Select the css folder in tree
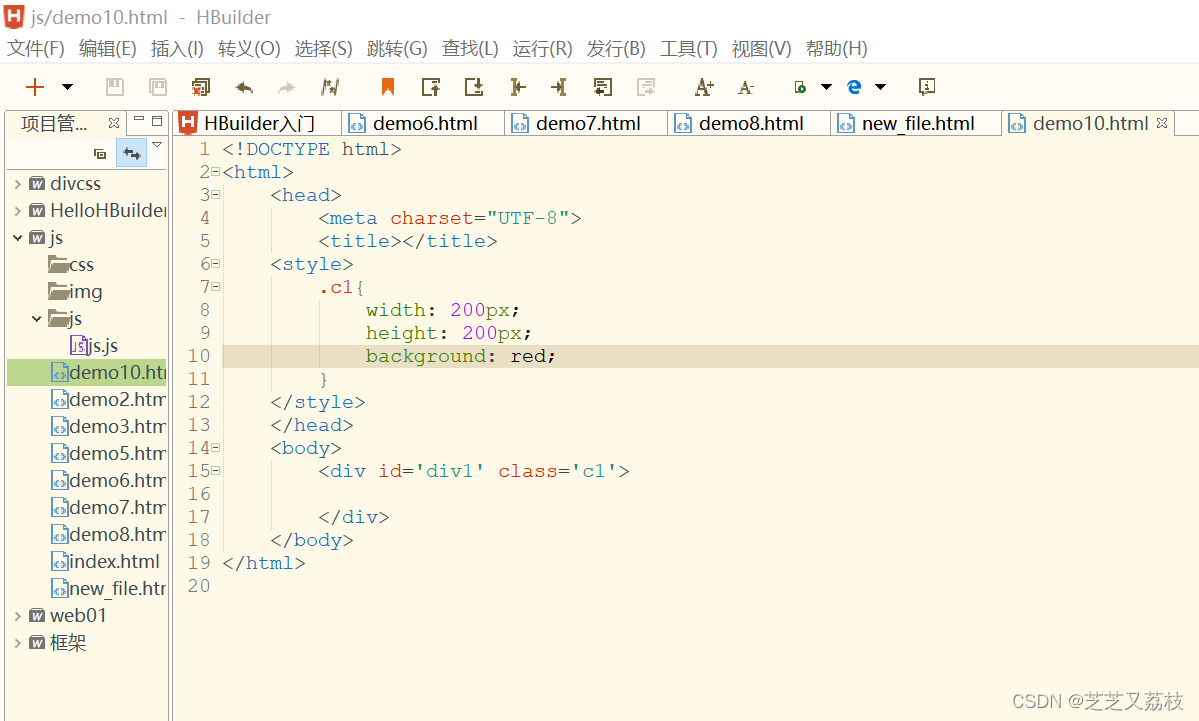1199x721 pixels. point(71,265)
